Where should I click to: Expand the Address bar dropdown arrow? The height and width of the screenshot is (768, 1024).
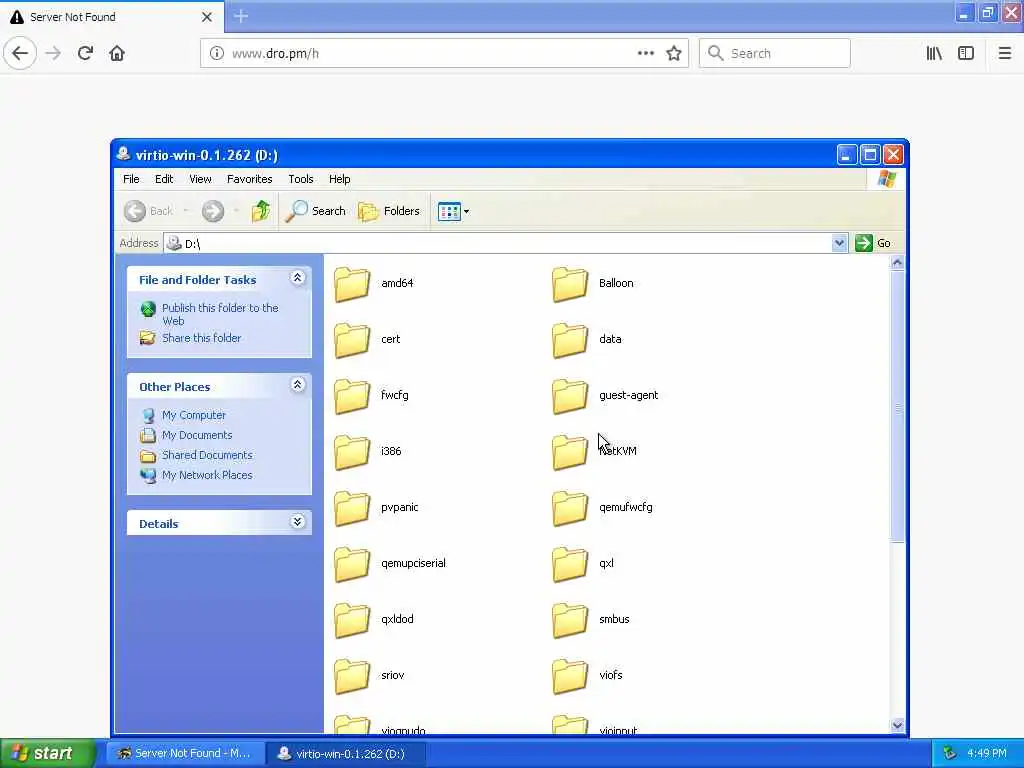coord(839,244)
